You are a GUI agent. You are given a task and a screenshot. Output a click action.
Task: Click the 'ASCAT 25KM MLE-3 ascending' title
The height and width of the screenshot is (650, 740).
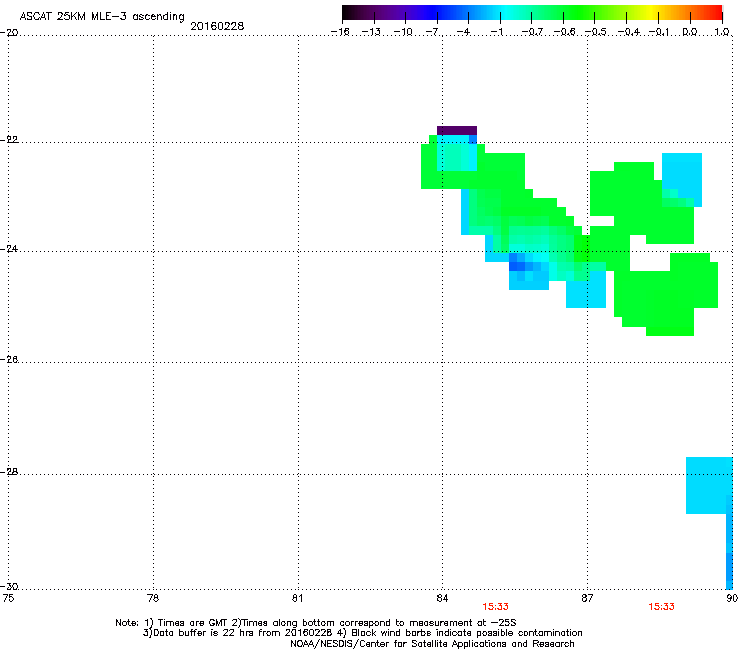point(102,16)
